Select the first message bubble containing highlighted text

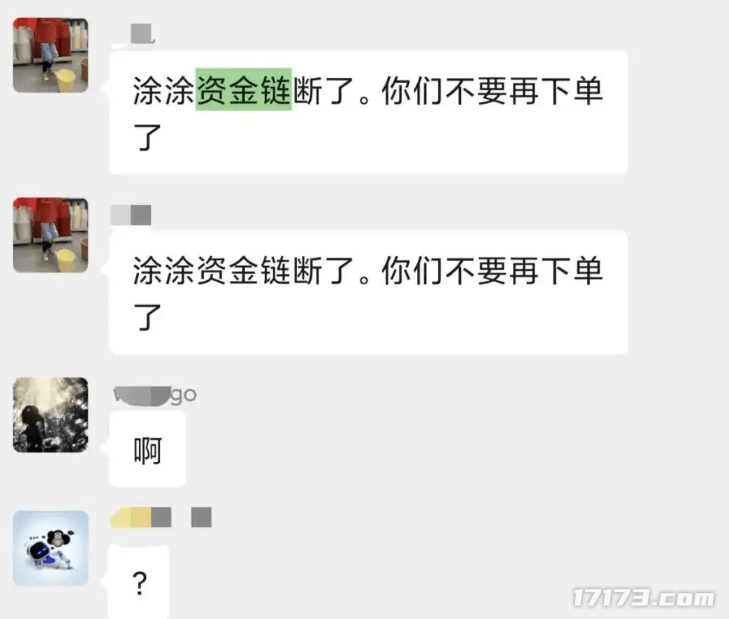coord(368,113)
